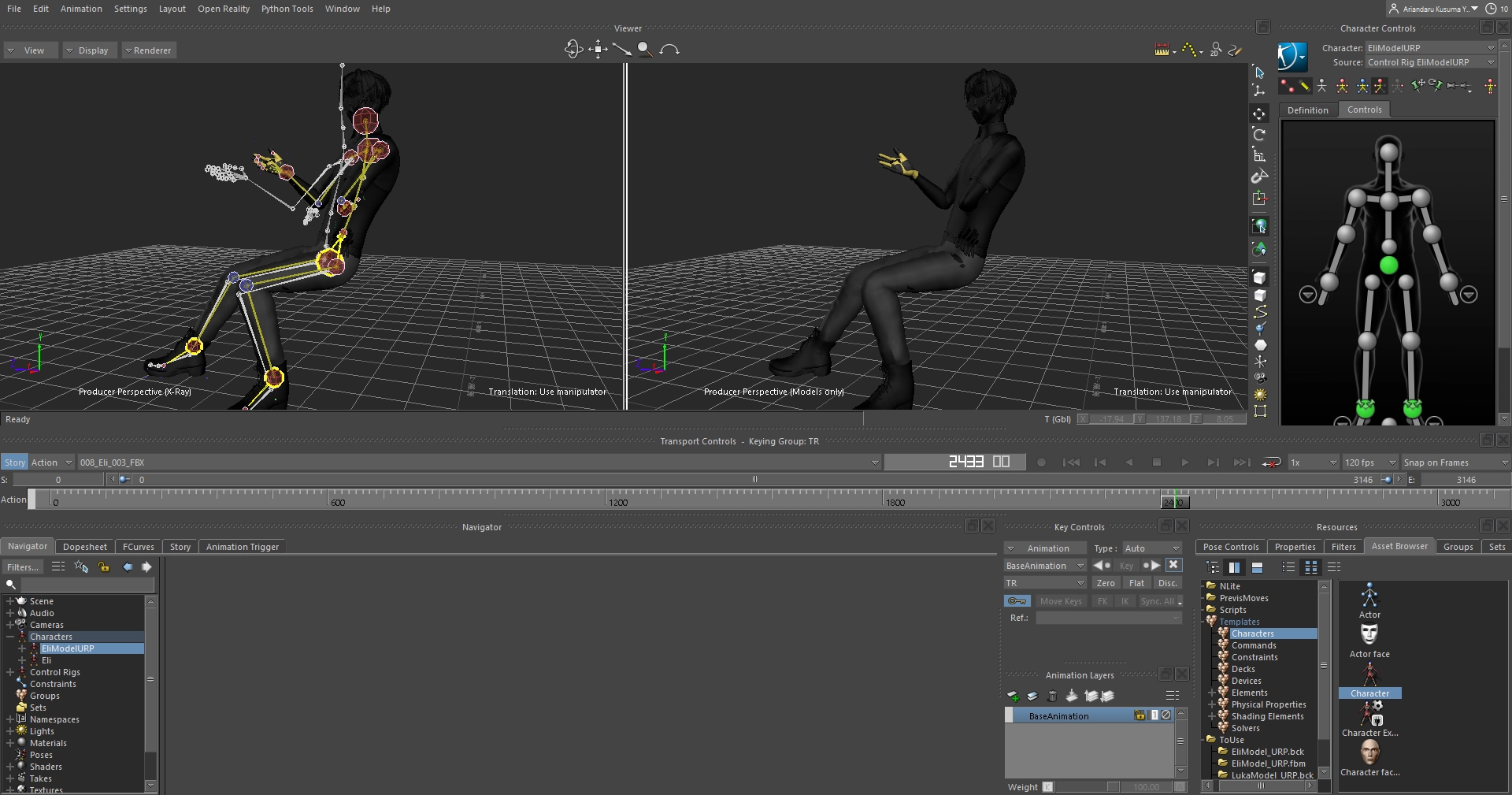Viewport: 1512px width, 795px height.
Task: Open the Source dropdown Control Rig
Action: click(x=1431, y=62)
